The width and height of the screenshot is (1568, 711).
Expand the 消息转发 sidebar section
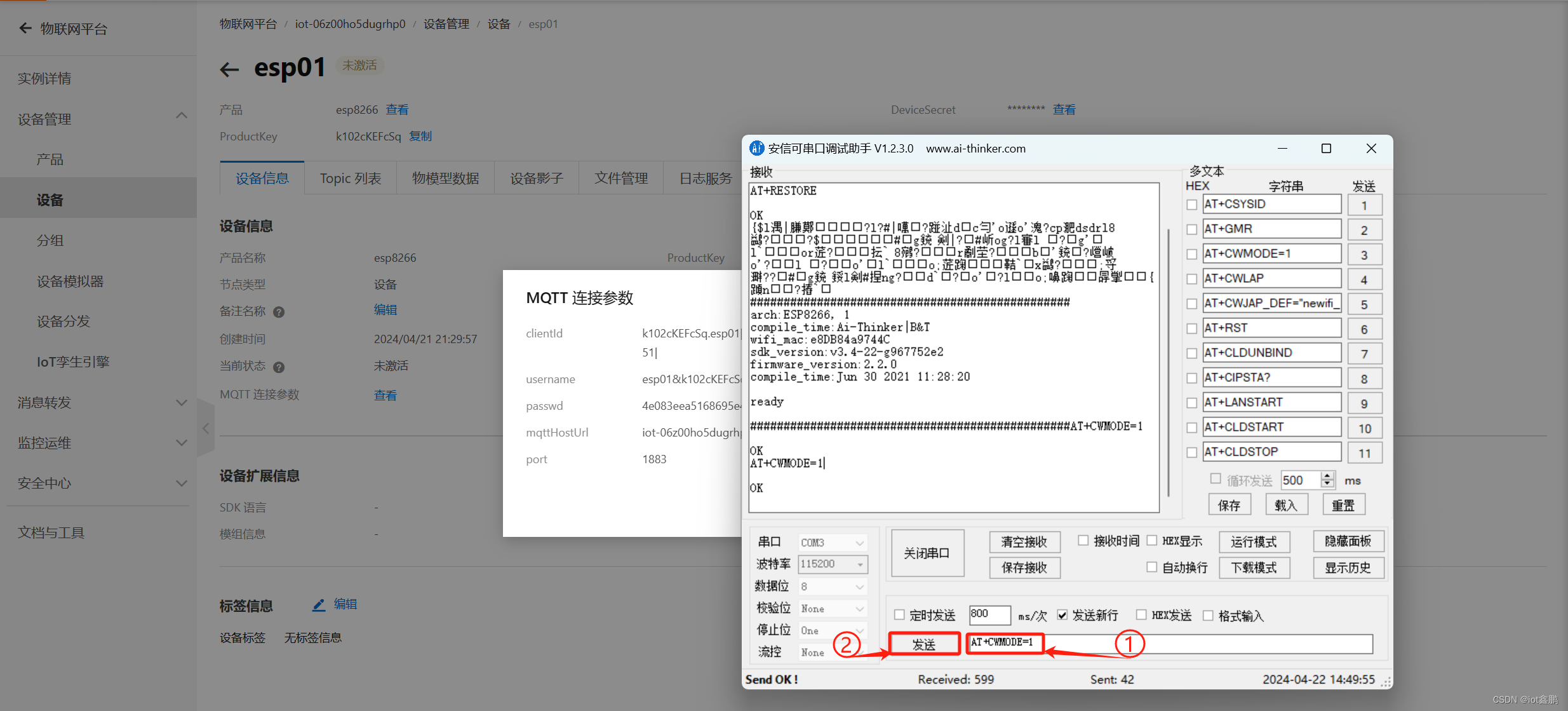(182, 403)
